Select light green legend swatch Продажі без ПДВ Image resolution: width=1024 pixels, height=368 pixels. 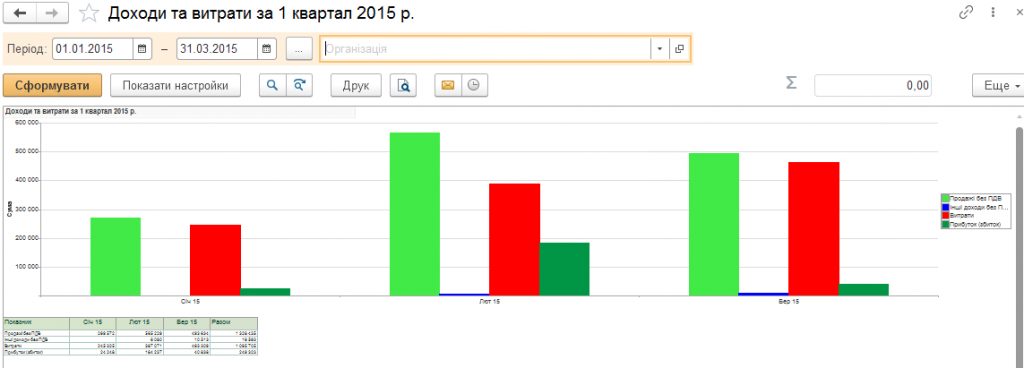tap(945, 198)
